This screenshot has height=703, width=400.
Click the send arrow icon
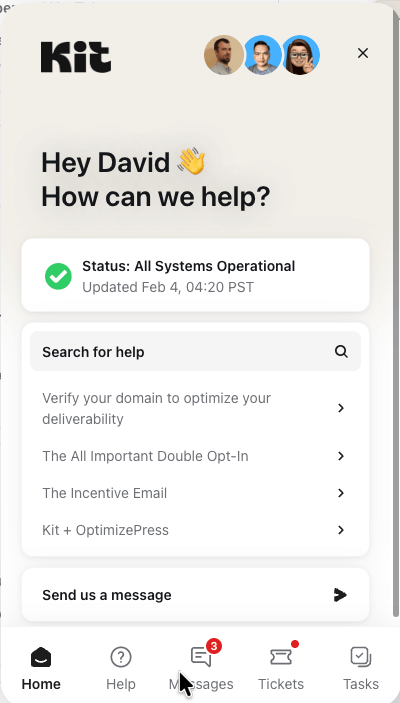coord(340,595)
